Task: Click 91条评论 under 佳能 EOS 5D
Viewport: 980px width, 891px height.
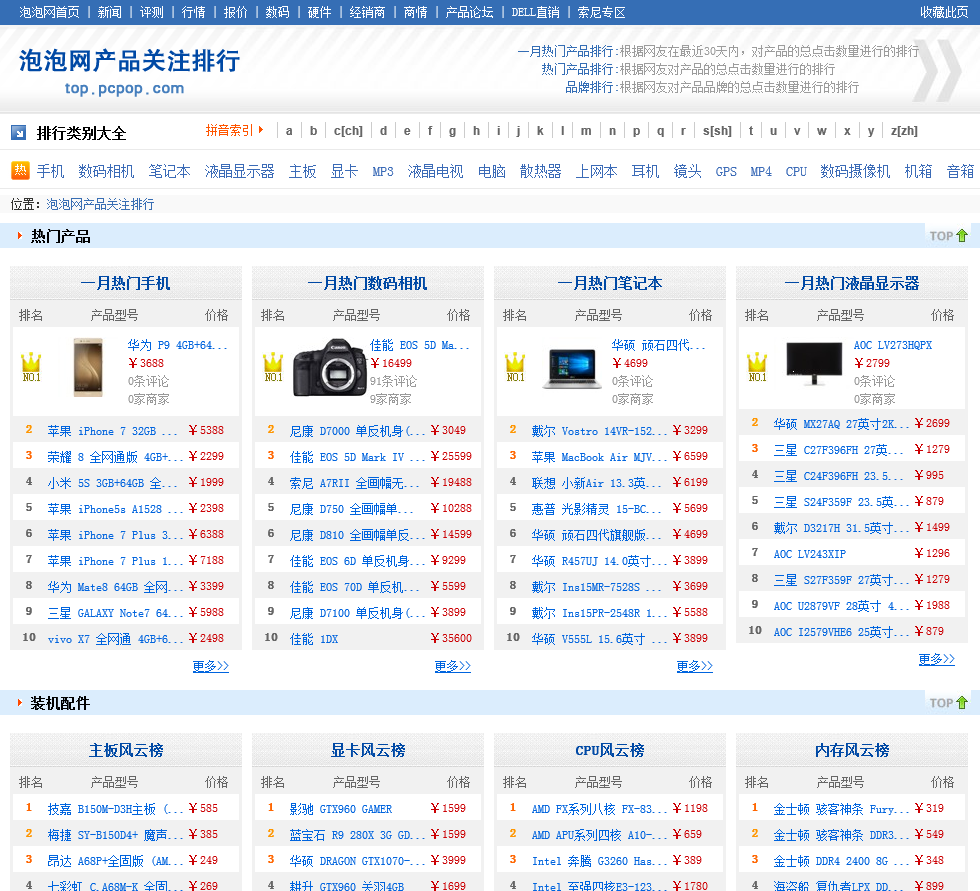Action: click(x=393, y=381)
